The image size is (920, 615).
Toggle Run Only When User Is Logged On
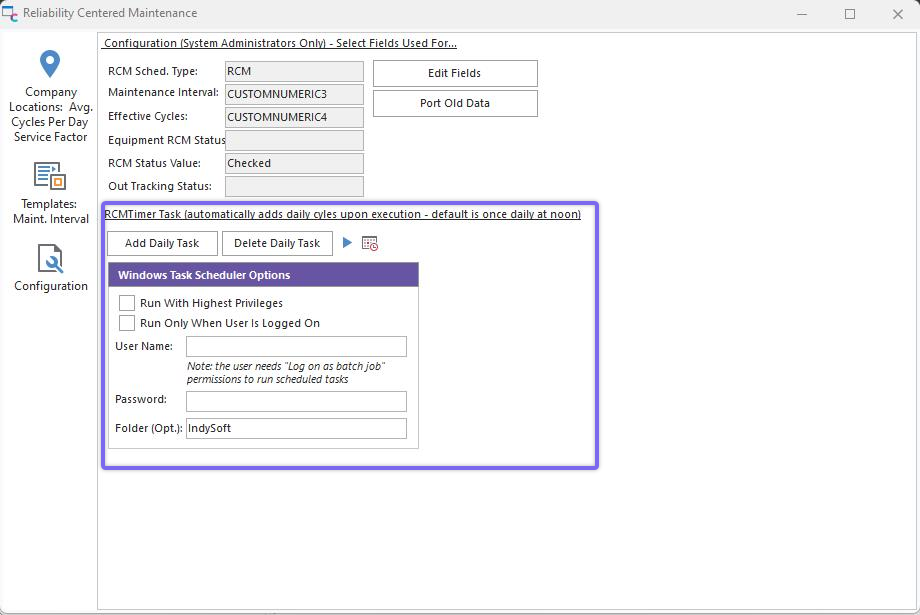click(x=127, y=323)
